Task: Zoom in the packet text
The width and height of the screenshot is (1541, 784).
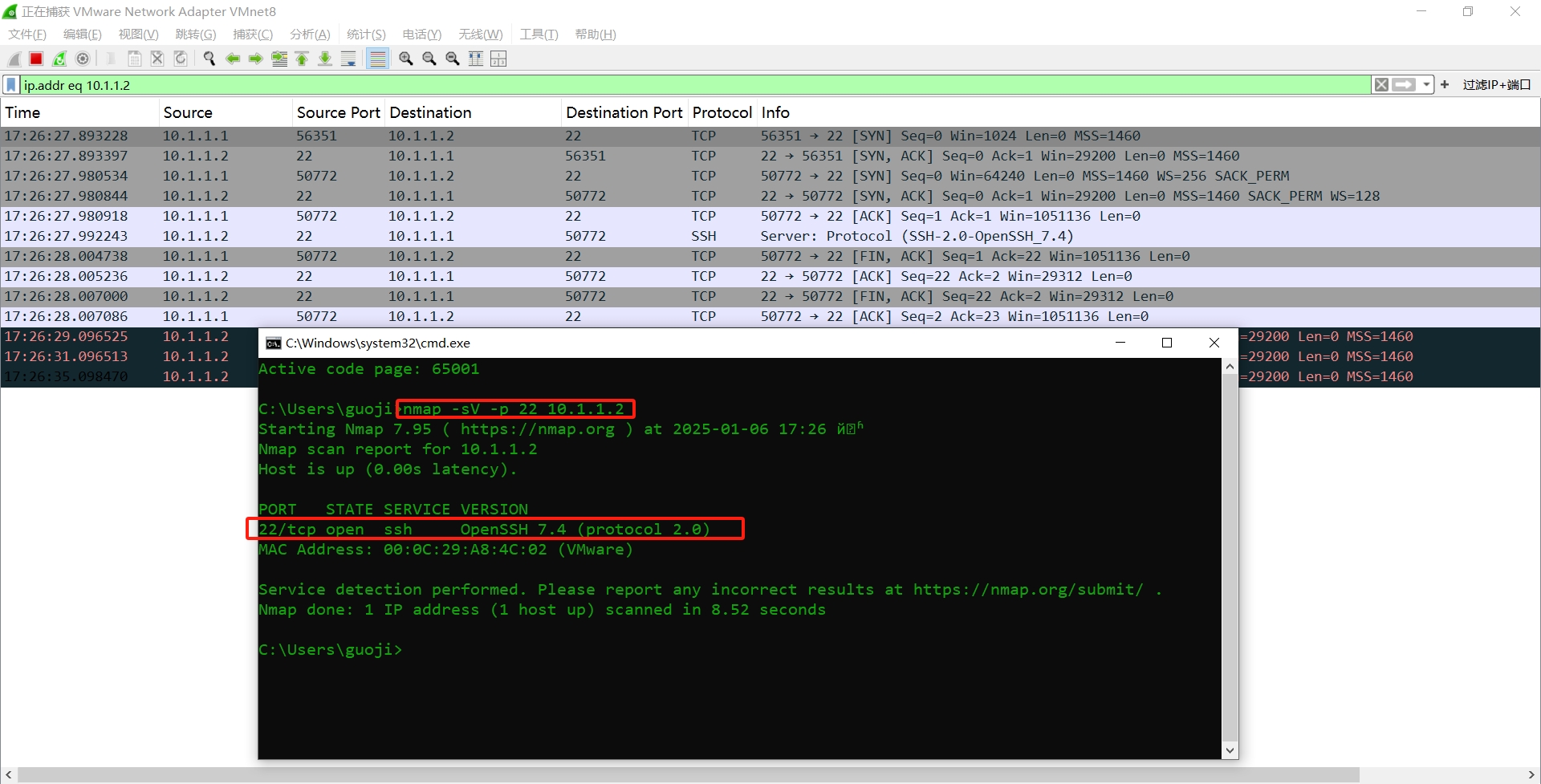Action: pos(406,59)
